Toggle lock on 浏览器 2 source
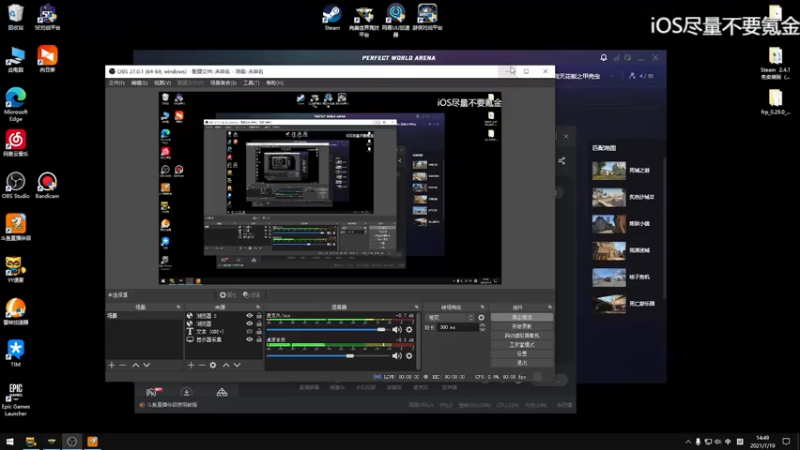Screen dimensions: 800x450 (259, 316)
